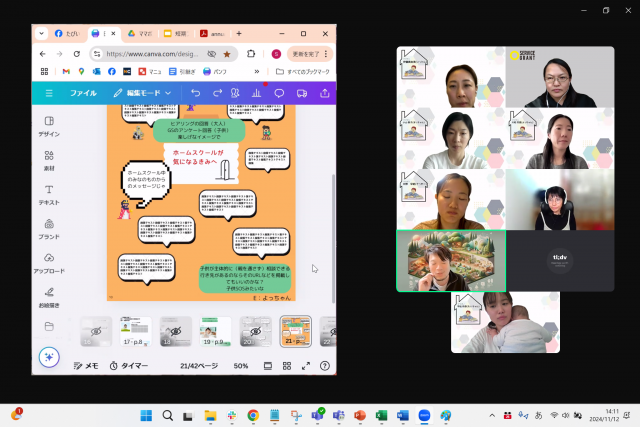This screenshot has width=640, height=427.
Task: Click the Canva magic assistant sparkle button
Action: pyautogui.click(x=49, y=357)
